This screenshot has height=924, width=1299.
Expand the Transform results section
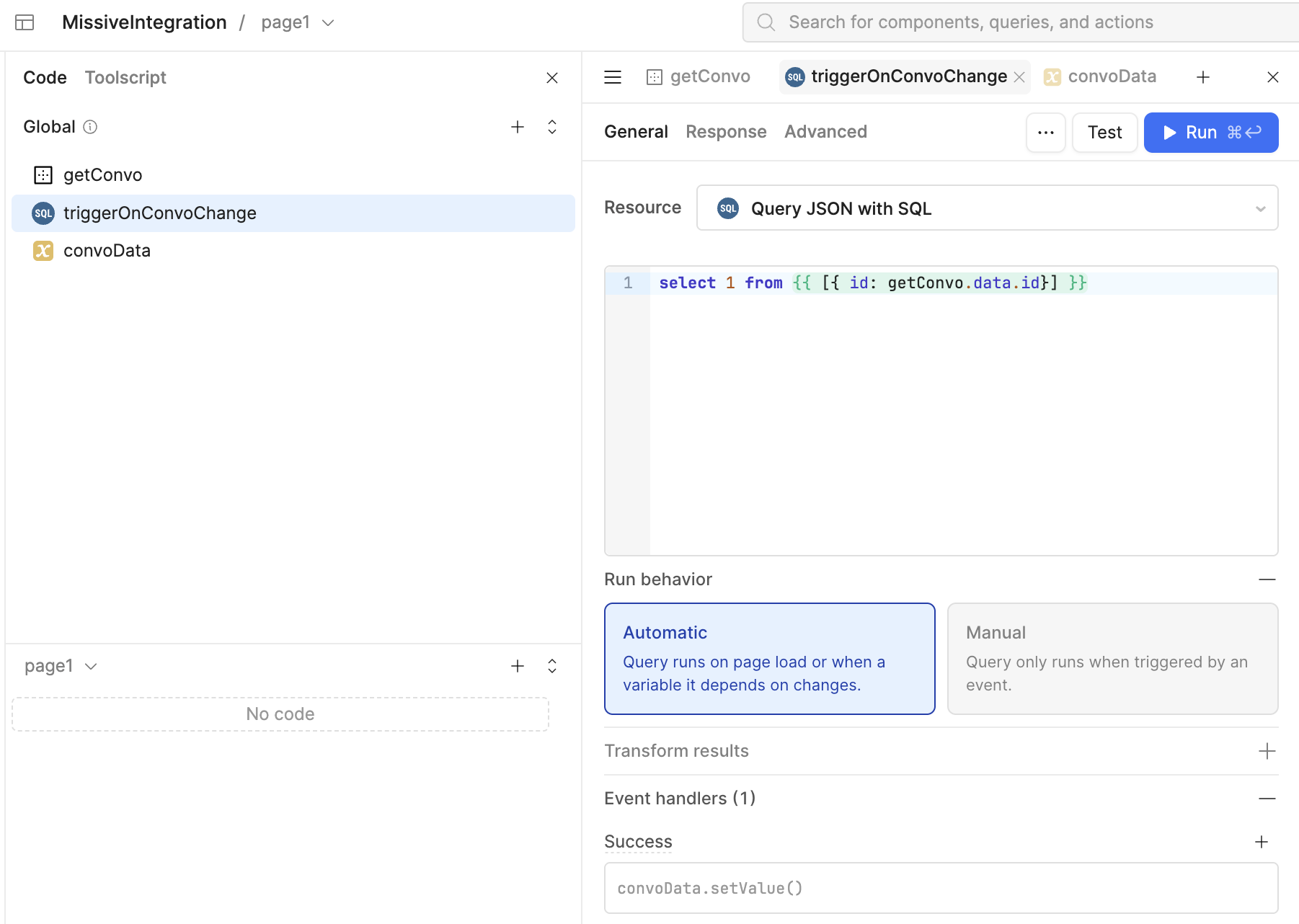pos(1267,751)
